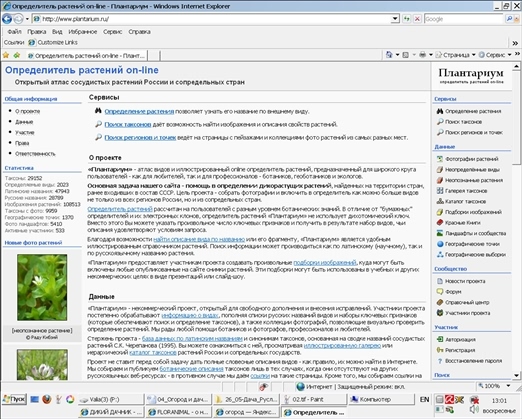Click icon beside Фотографии растений

440,159
